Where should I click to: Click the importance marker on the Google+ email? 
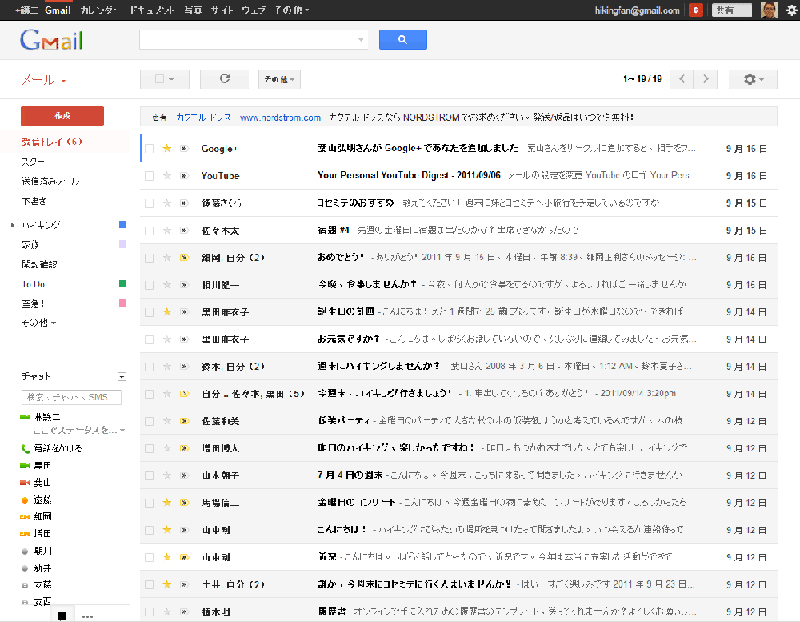[x=183, y=148]
